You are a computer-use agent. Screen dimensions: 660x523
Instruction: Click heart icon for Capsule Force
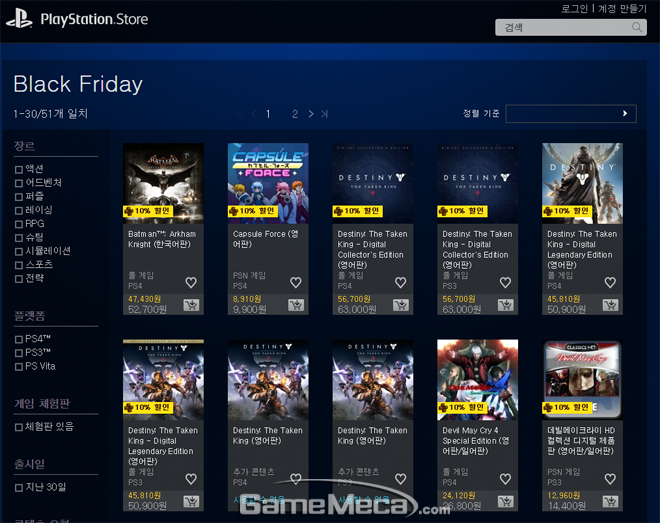pos(296,283)
